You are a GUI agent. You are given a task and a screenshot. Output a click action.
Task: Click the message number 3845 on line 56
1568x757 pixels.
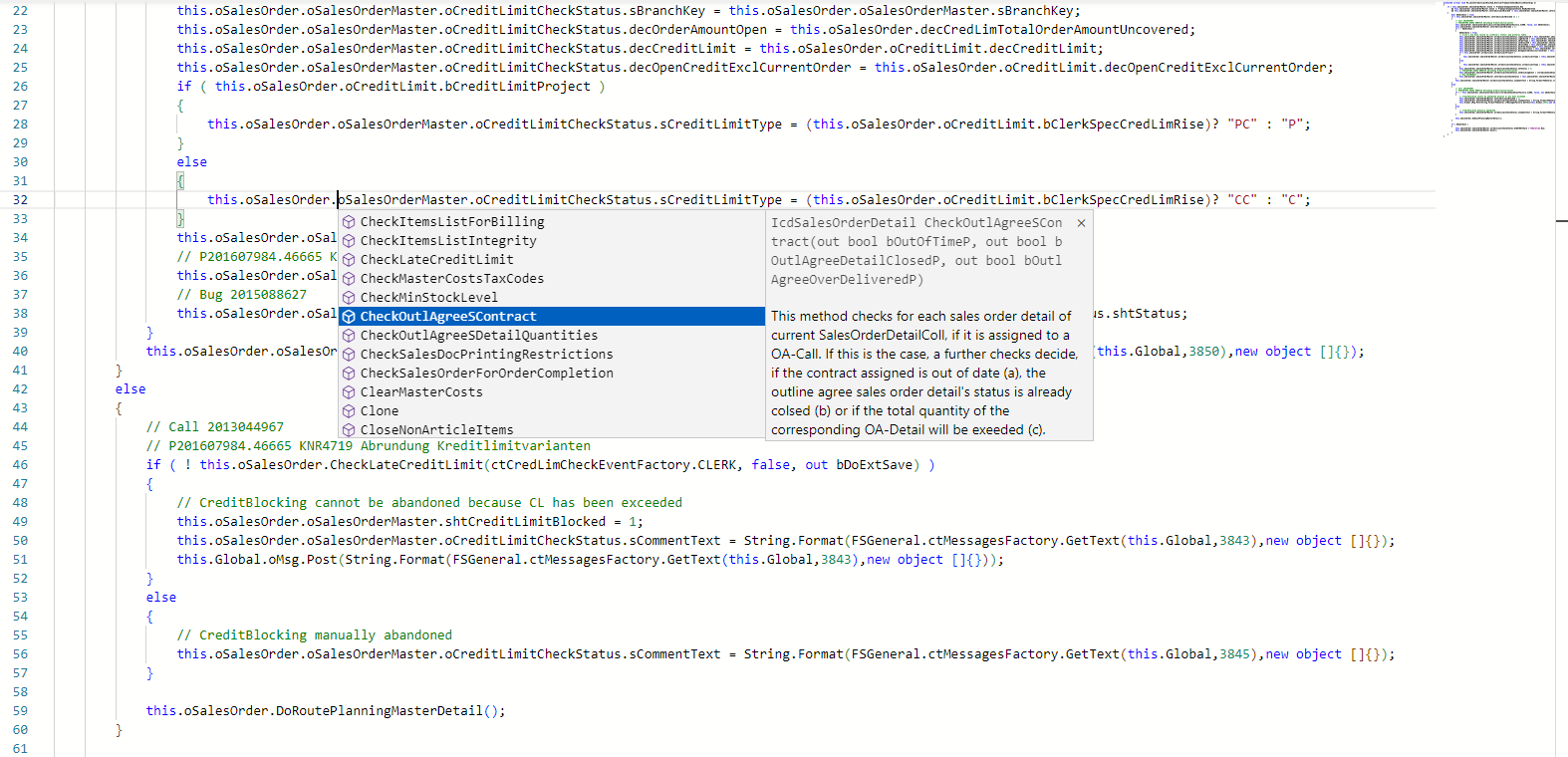(1234, 654)
